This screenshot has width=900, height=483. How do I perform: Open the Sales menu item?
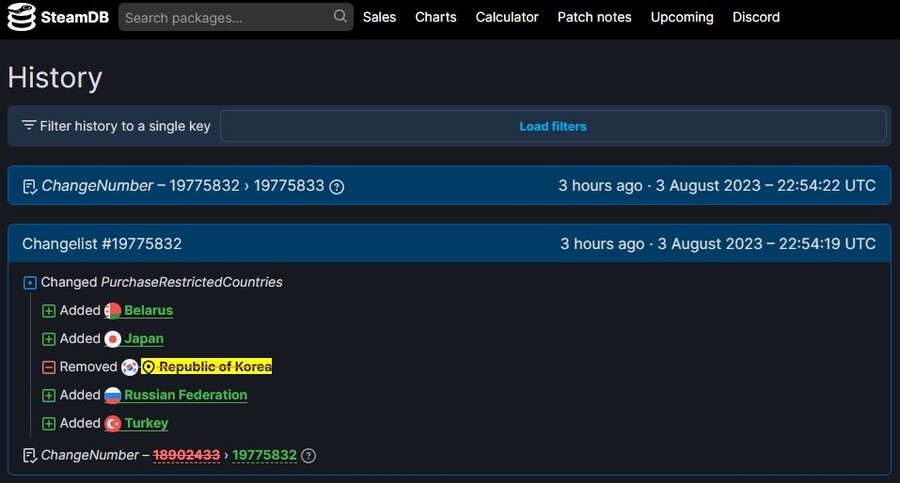(379, 17)
